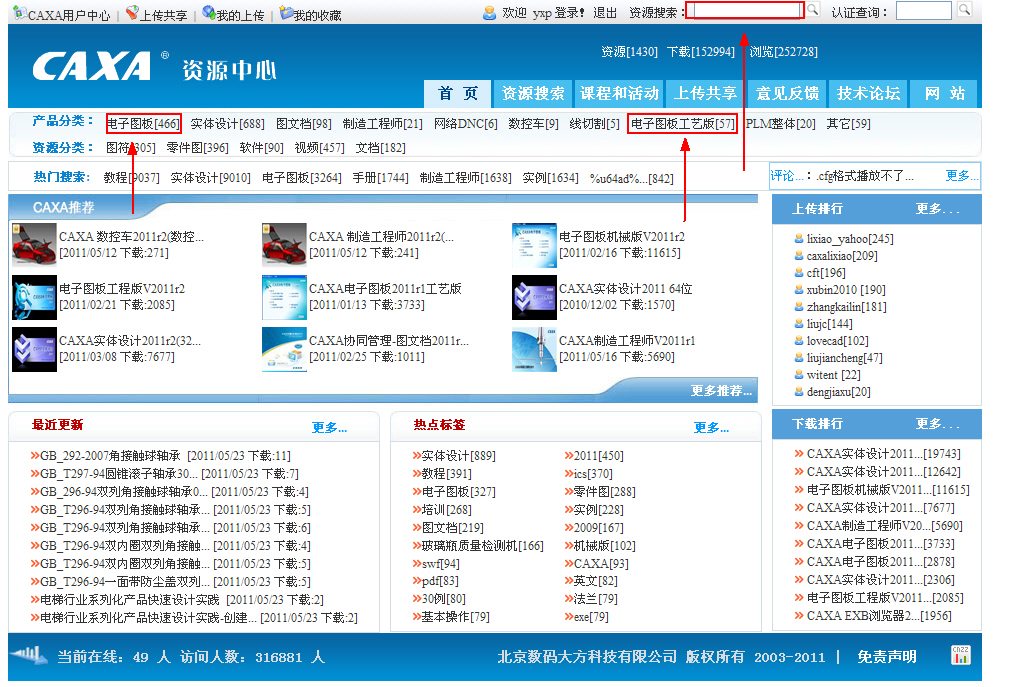Viewport: 1024px width, 687px height.
Task: Click the 更多推荐 link under CAXA推荐
Action: pos(721,391)
